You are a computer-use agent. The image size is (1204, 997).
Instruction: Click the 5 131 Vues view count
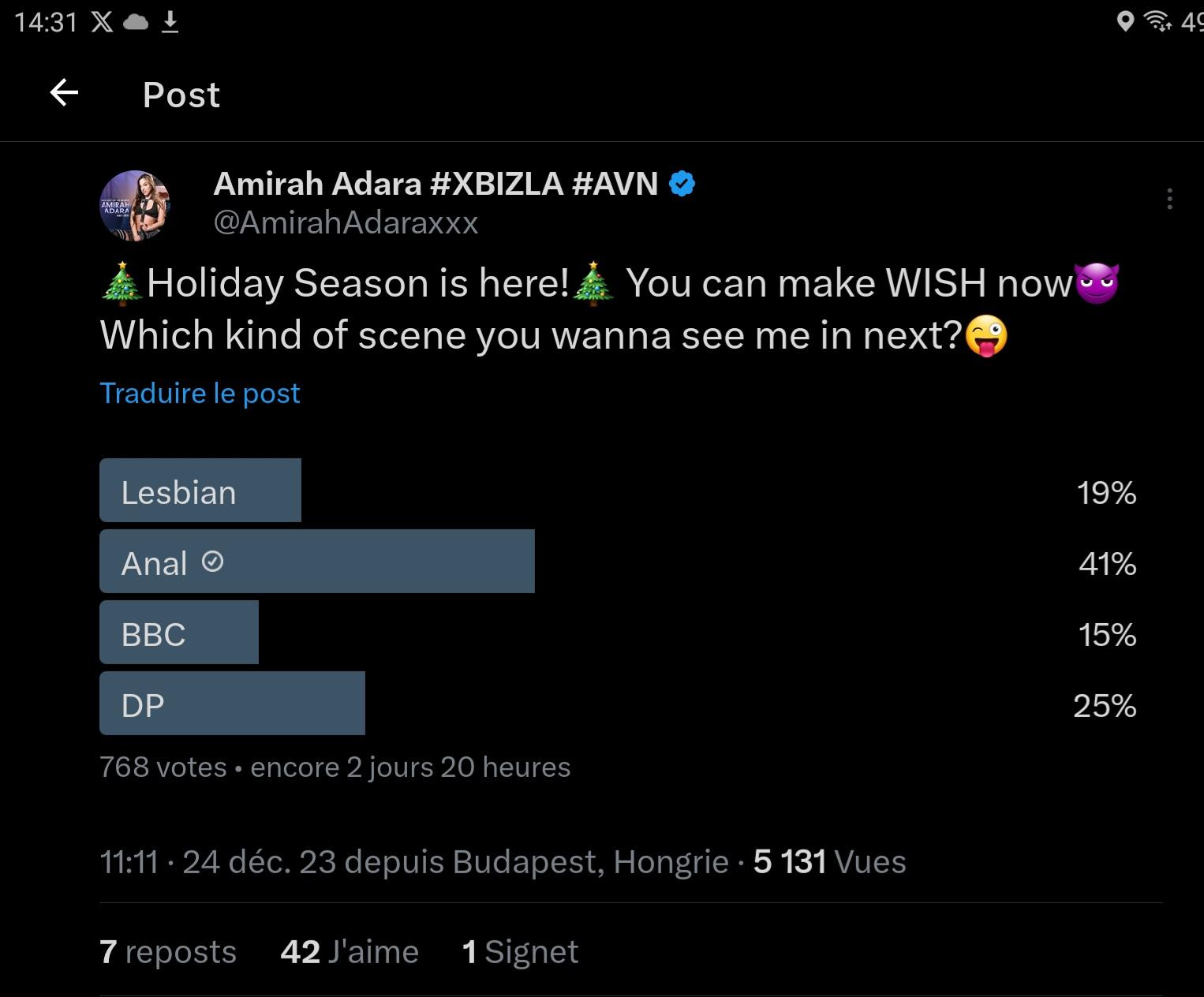coord(829,861)
